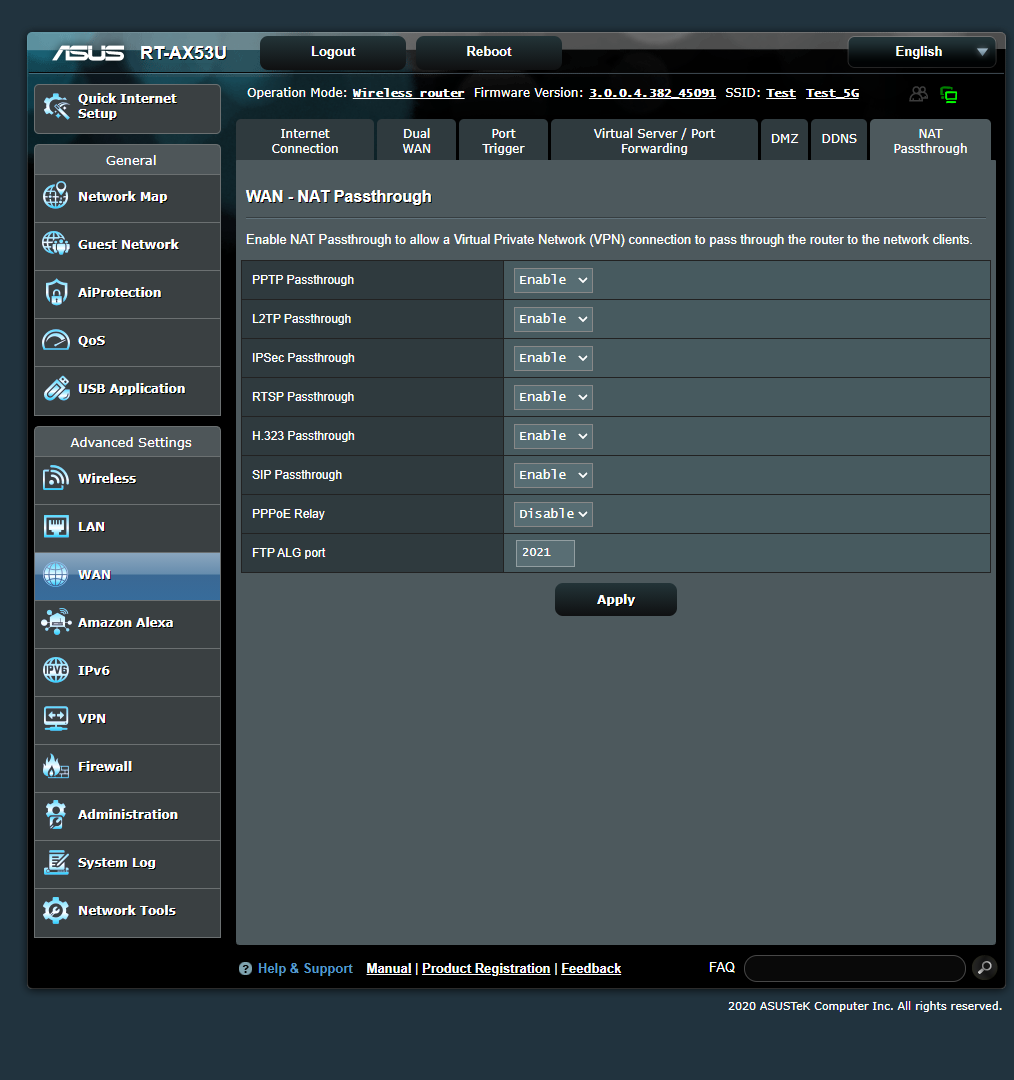
Task: Click the FTP ALG port input field
Action: 545,553
